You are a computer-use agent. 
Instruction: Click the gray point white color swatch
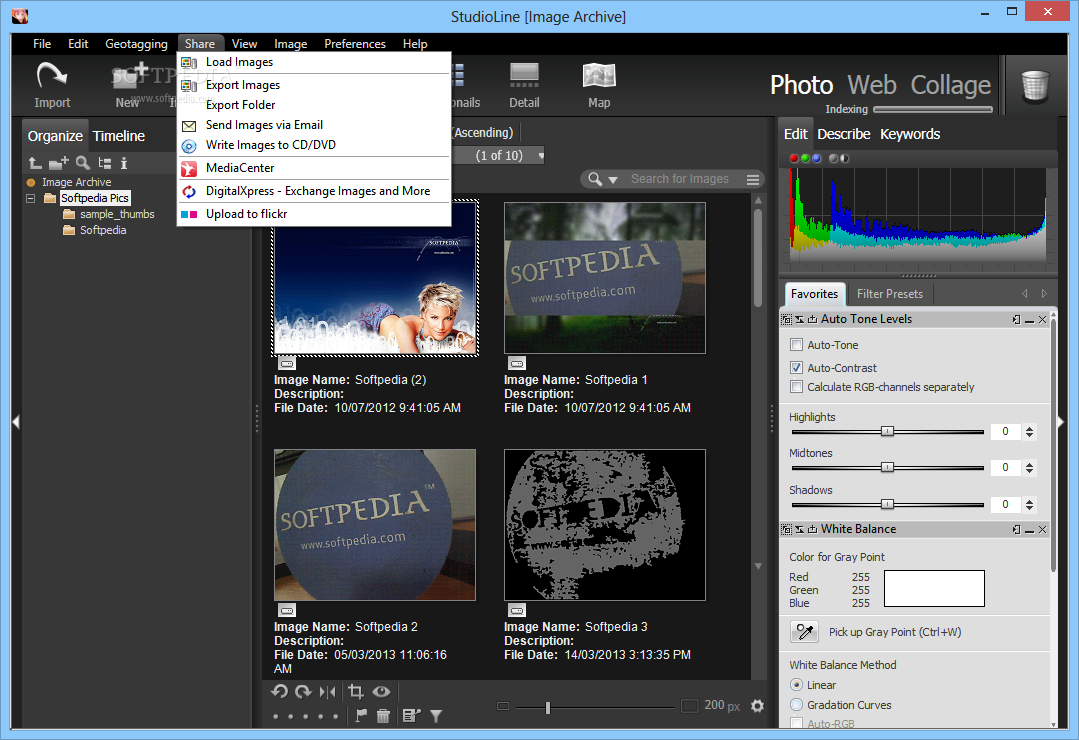tap(934, 588)
